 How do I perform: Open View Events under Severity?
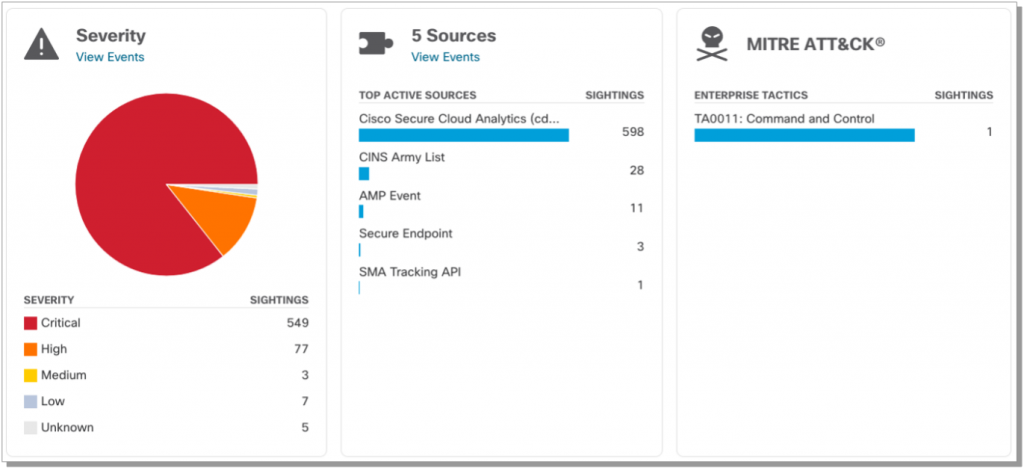tap(110, 57)
